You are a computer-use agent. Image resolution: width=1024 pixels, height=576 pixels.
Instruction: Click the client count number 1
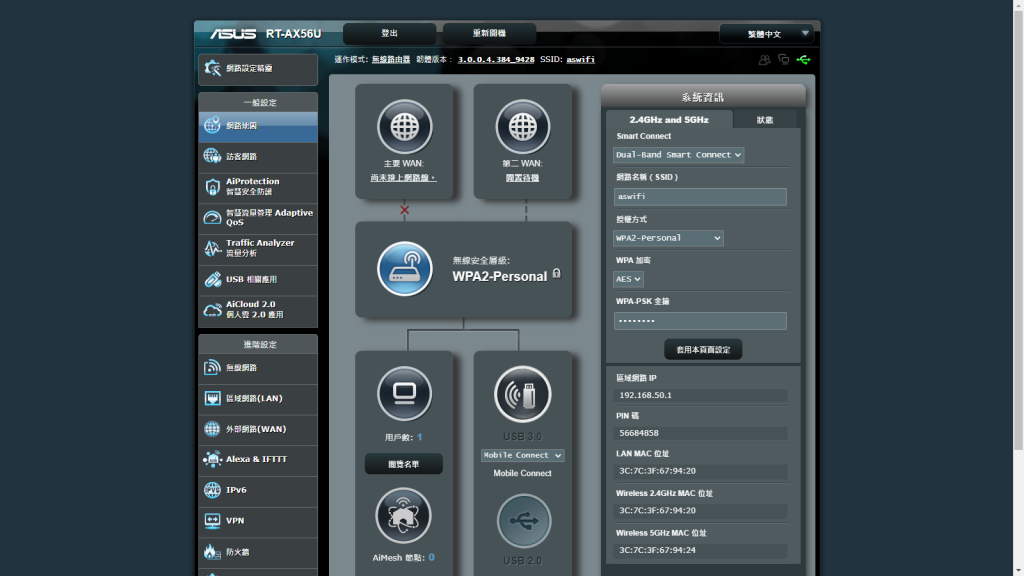[x=419, y=437]
